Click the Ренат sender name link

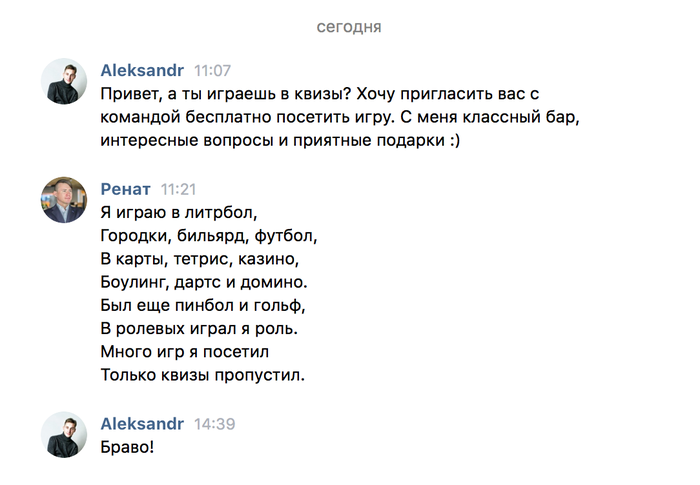pos(126,189)
